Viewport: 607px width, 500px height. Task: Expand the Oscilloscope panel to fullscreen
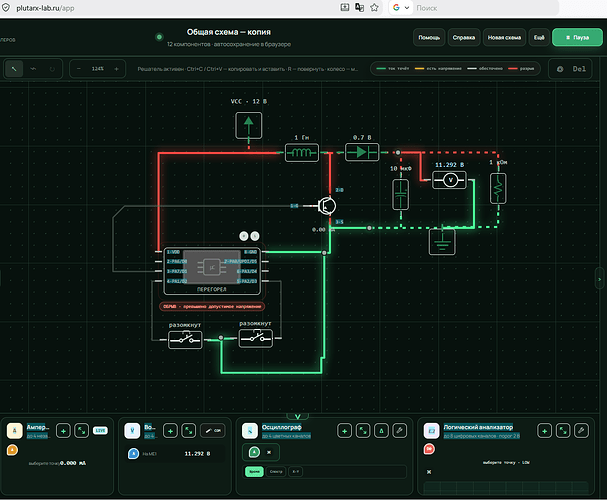pos(363,430)
